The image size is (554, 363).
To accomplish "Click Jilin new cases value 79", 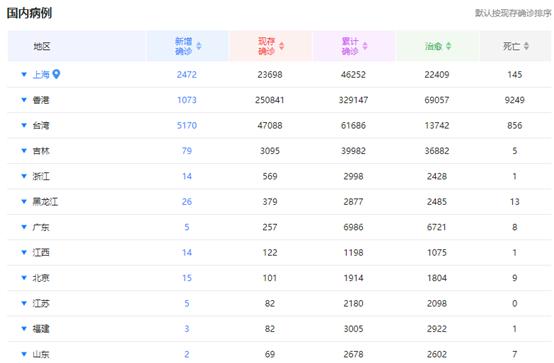I will [x=187, y=151].
